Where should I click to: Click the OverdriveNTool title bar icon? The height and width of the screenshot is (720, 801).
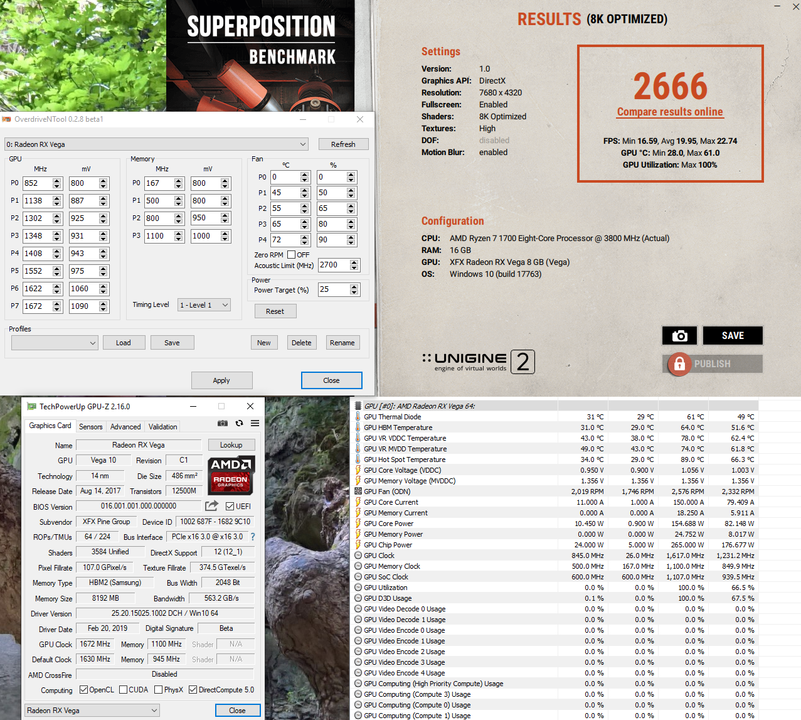[7, 119]
